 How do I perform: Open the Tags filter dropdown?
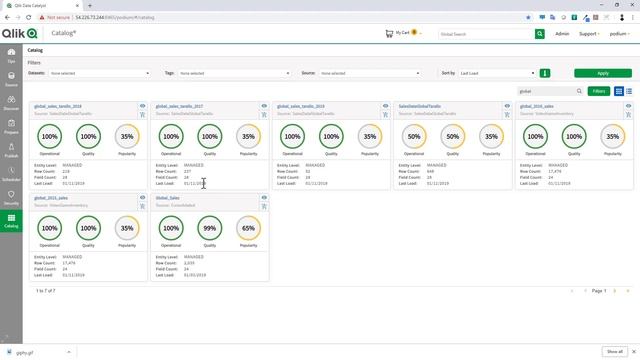(234, 73)
